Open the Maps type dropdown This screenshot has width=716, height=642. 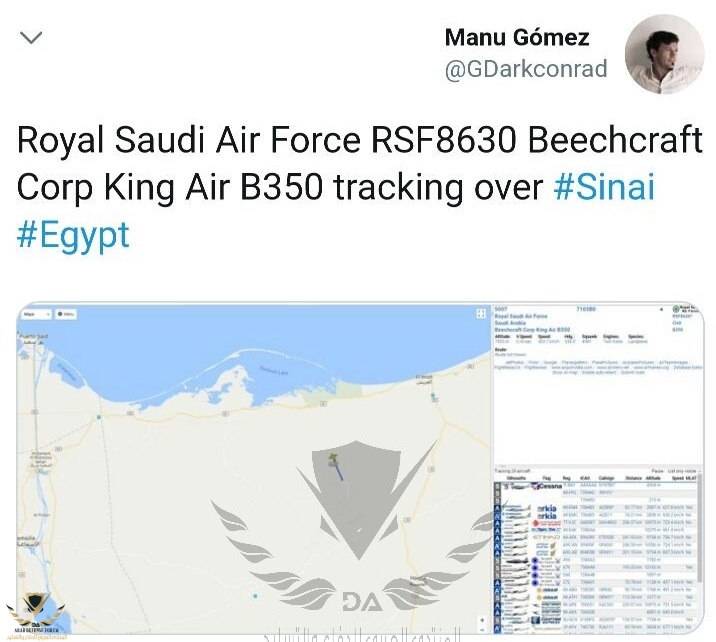pyautogui.click(x=35, y=314)
